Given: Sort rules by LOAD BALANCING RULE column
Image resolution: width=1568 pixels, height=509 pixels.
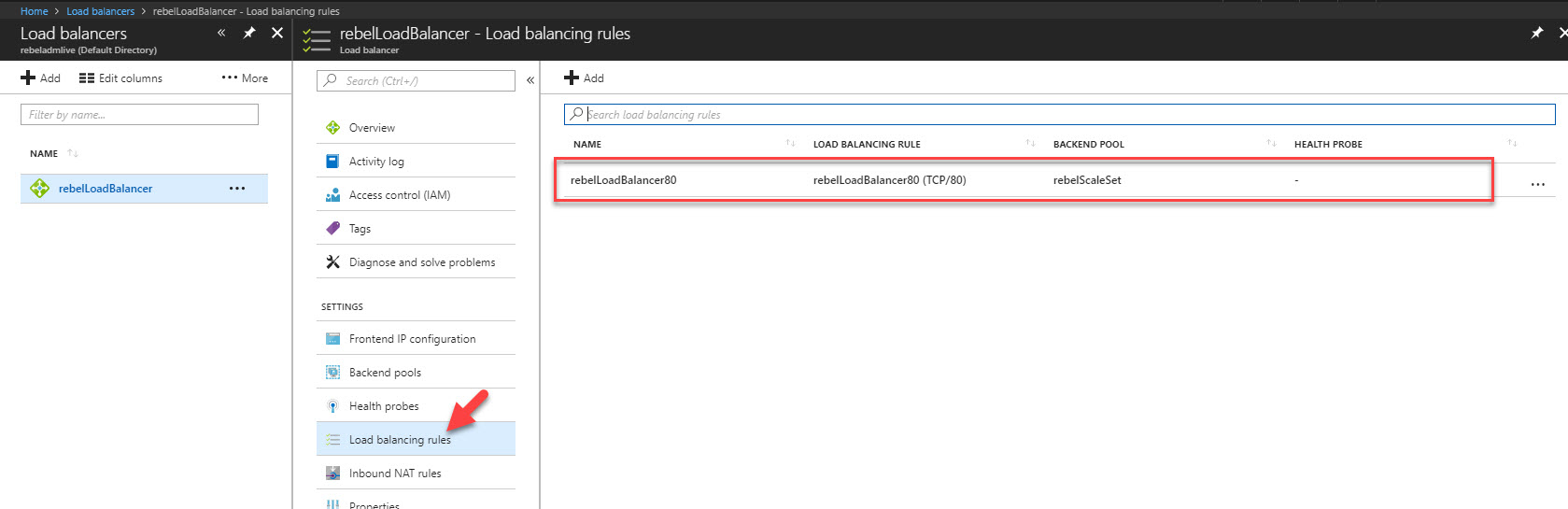Looking at the screenshot, I should (1030, 144).
